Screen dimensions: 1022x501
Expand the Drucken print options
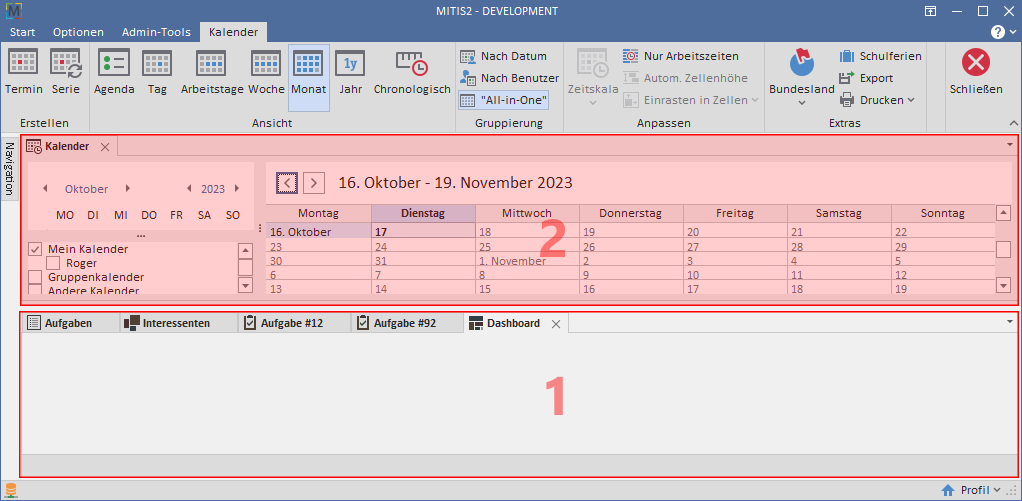[x=877, y=100]
